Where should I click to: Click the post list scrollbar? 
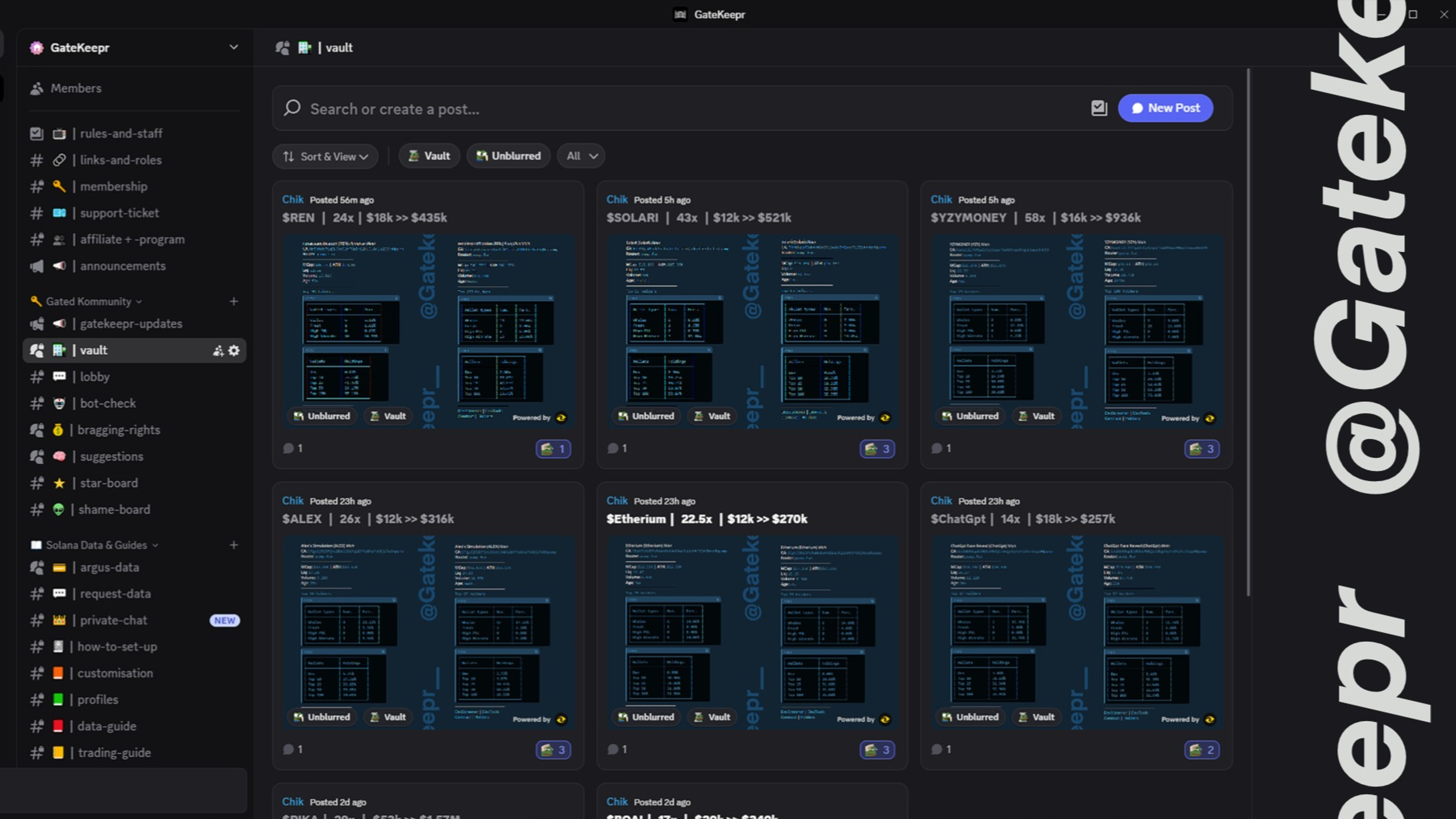(1248, 333)
